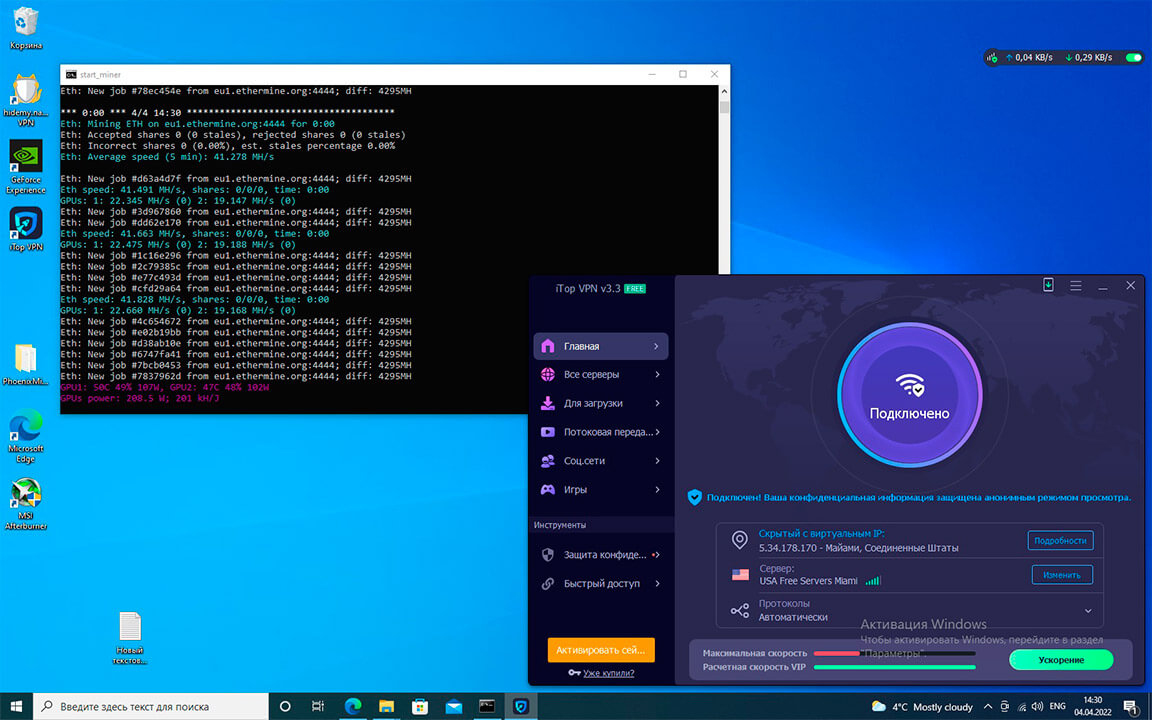1152x720 pixels.
Task: Expand the Главная menu chevron
Action: (657, 346)
